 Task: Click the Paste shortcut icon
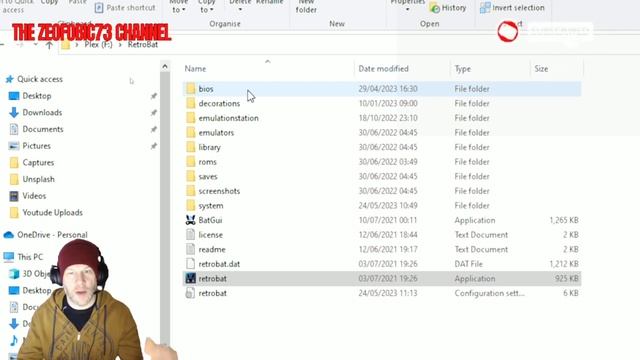point(99,8)
